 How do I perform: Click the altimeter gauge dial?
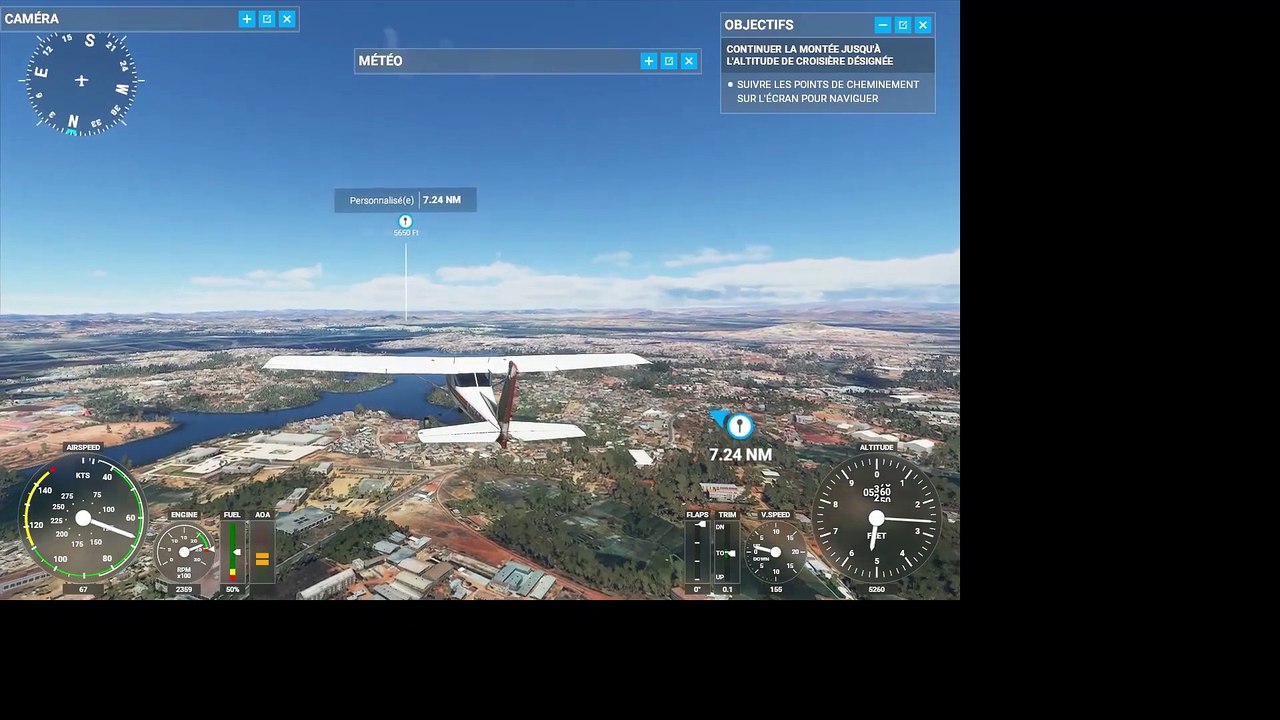(876, 518)
